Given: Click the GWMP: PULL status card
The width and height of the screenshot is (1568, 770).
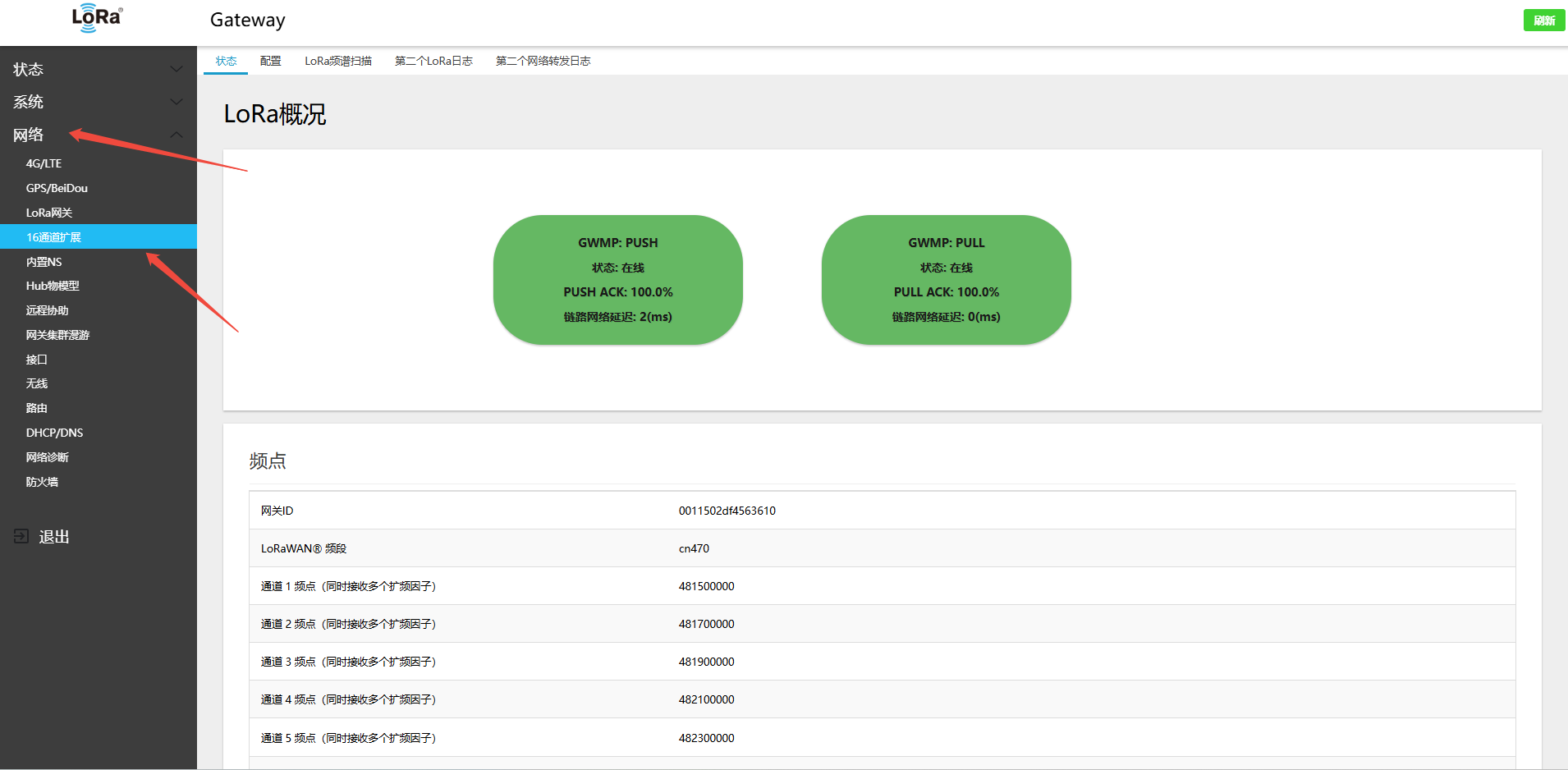Looking at the screenshot, I should (x=946, y=279).
